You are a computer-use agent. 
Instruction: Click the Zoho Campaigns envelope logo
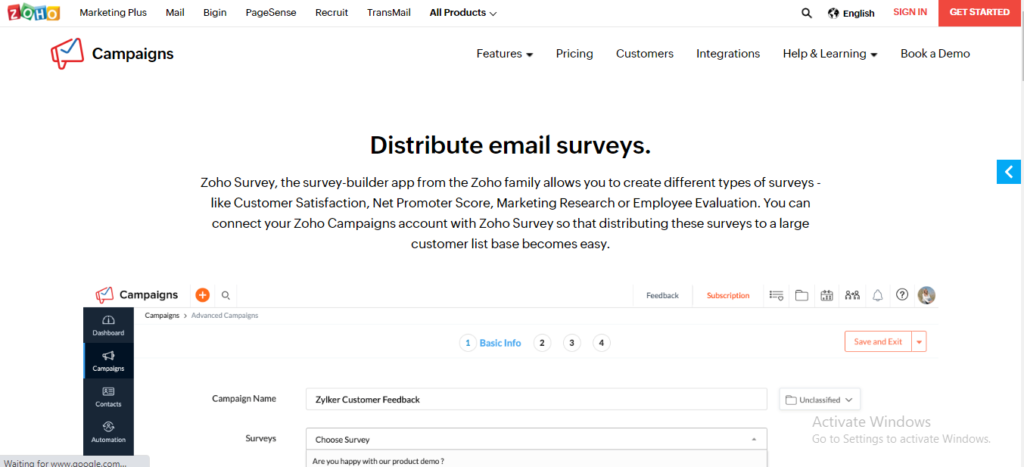pos(67,54)
